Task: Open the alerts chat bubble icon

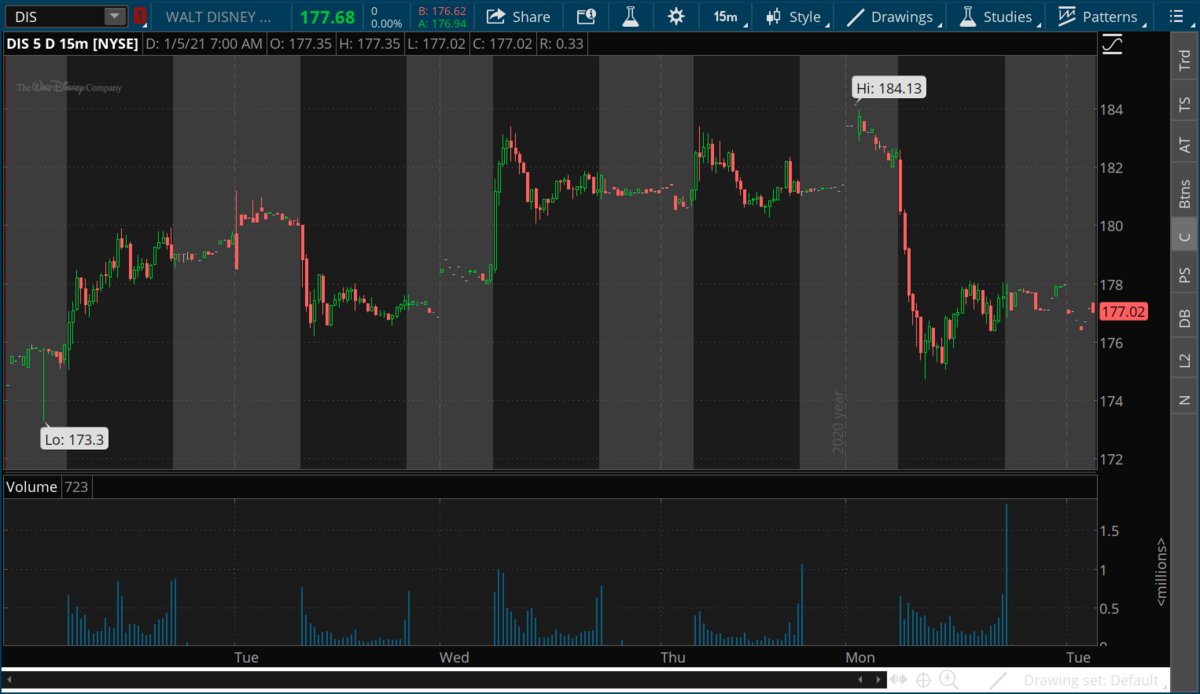Action: (x=586, y=17)
